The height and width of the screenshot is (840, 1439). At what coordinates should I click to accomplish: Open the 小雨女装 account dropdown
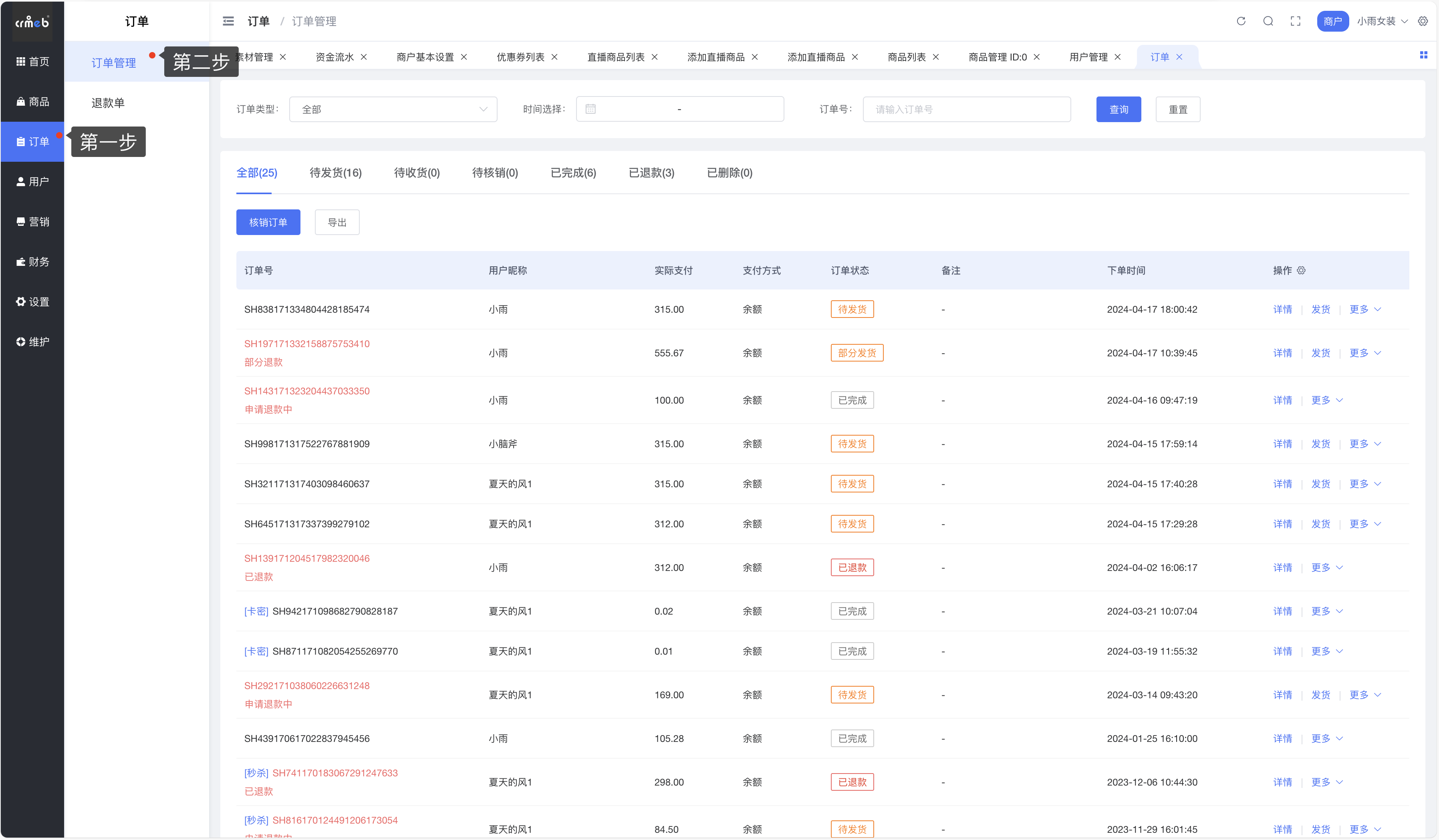1382,21
